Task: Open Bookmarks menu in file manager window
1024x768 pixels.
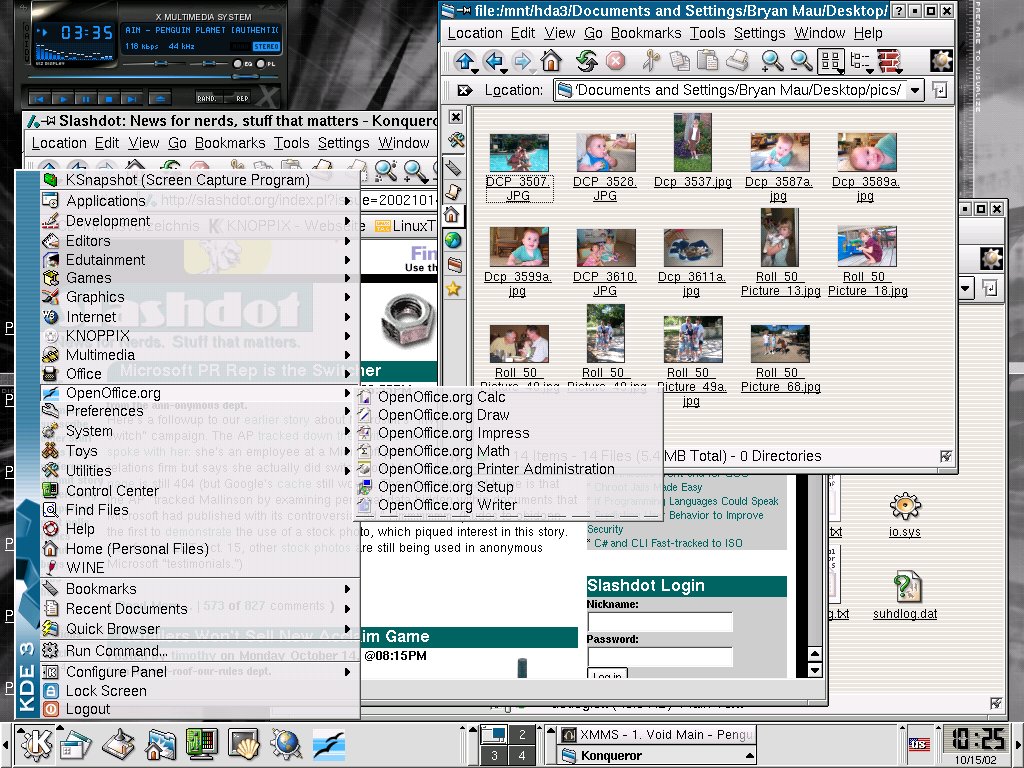Action: click(645, 33)
